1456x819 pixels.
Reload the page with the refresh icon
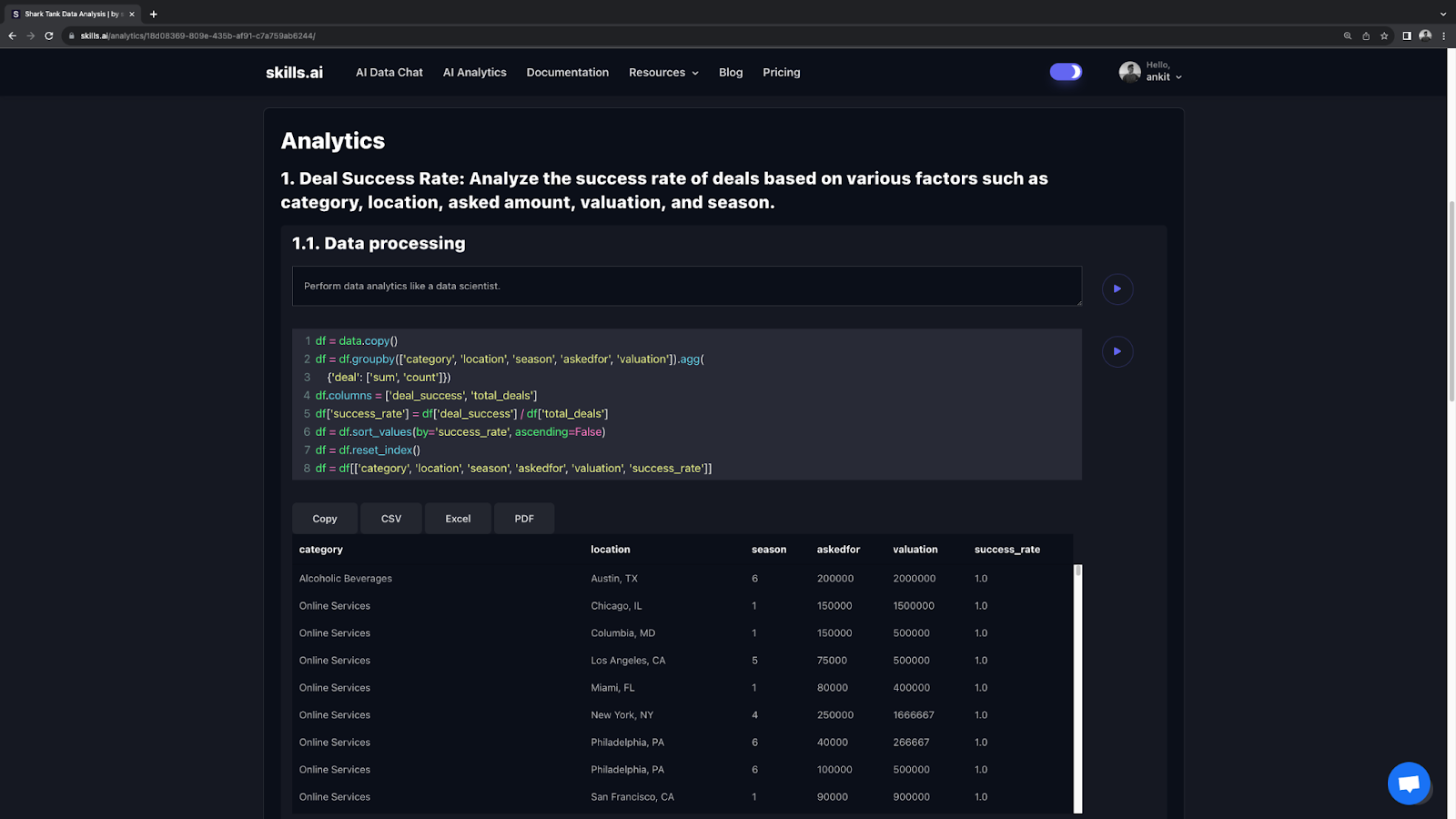click(x=49, y=36)
